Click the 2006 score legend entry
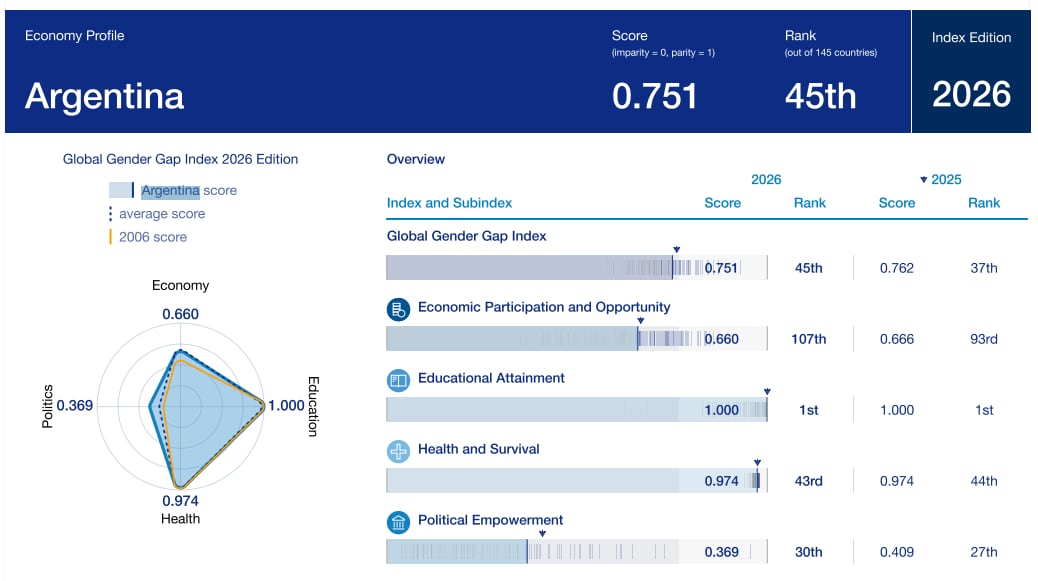 tap(148, 237)
